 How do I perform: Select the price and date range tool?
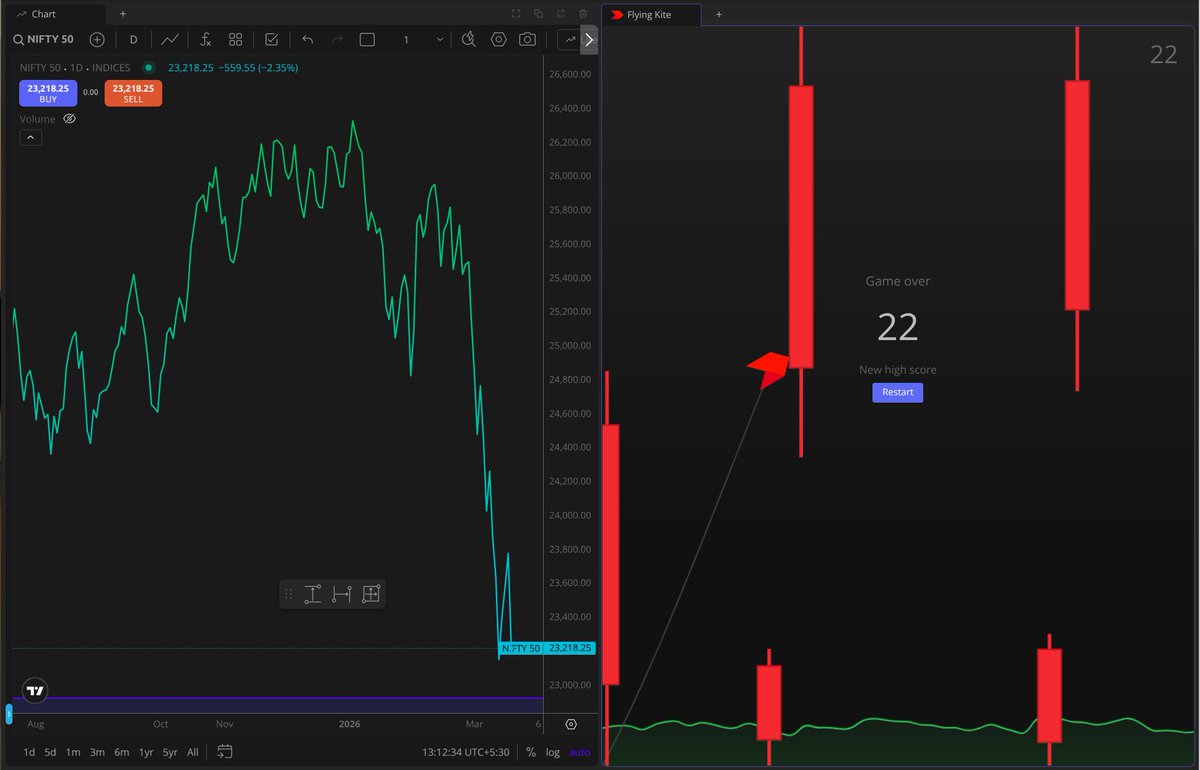(371, 594)
